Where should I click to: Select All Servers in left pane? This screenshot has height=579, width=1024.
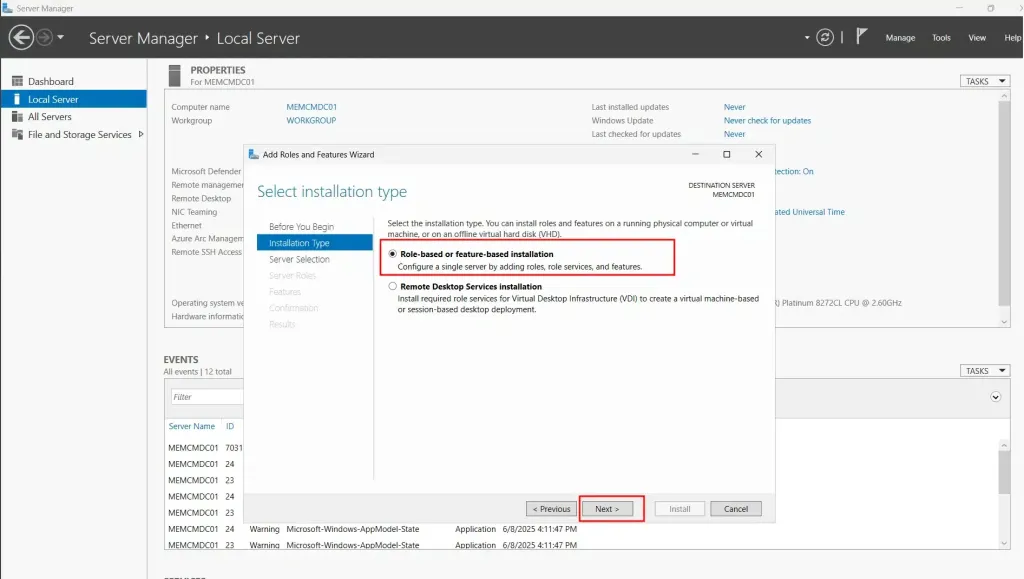(49, 117)
